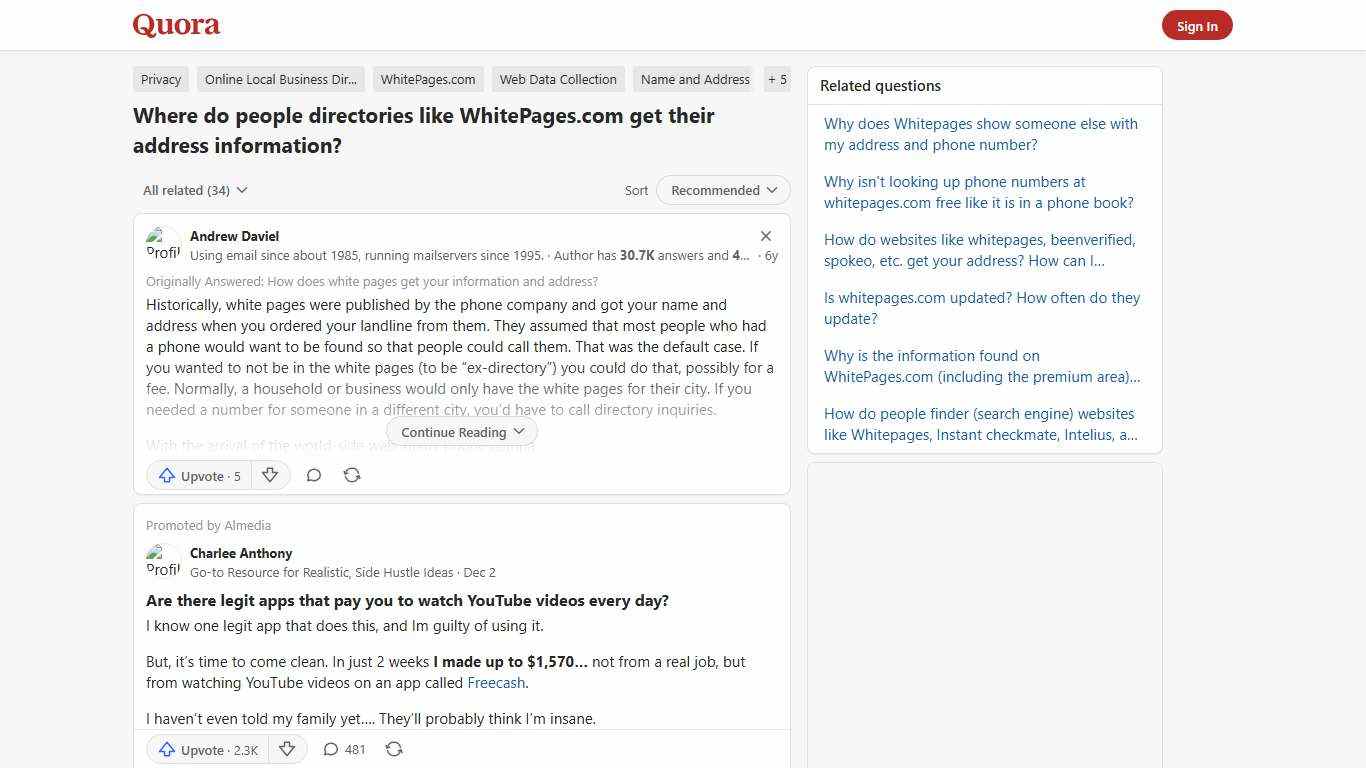Upvote Andrew Daviel's answer

click(198, 475)
